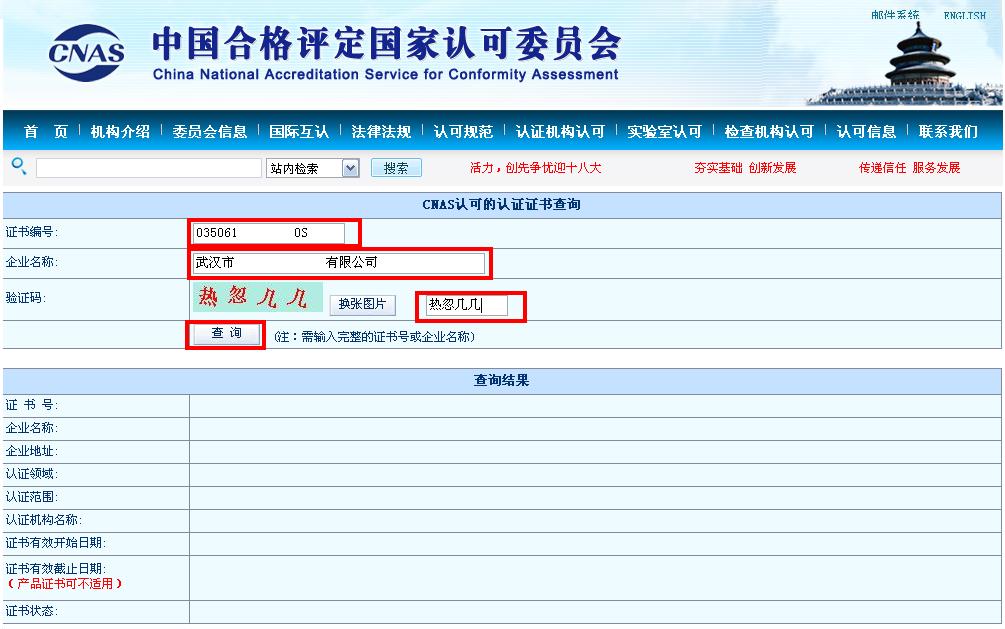The image size is (1005, 629).
Task: Focus the site search text box
Action: coord(149,168)
